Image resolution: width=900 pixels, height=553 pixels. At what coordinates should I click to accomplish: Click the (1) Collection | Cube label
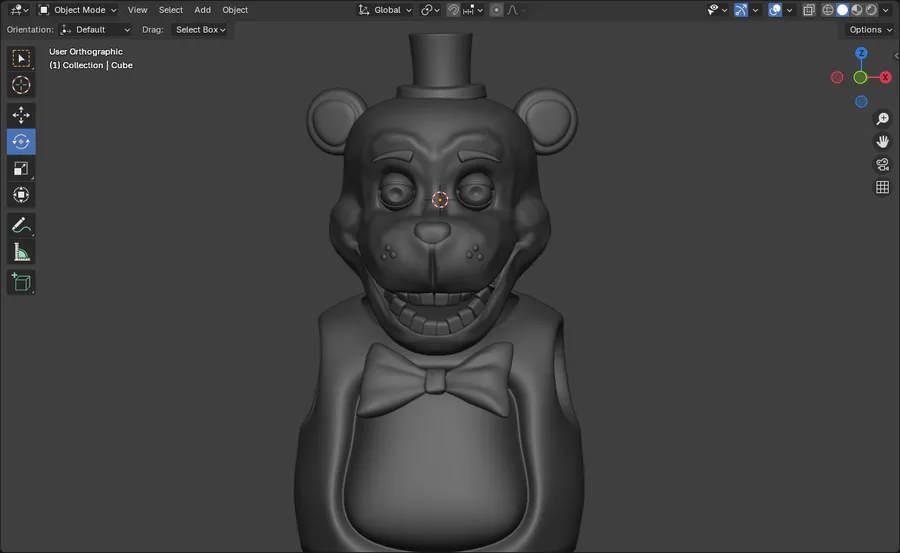click(x=91, y=65)
